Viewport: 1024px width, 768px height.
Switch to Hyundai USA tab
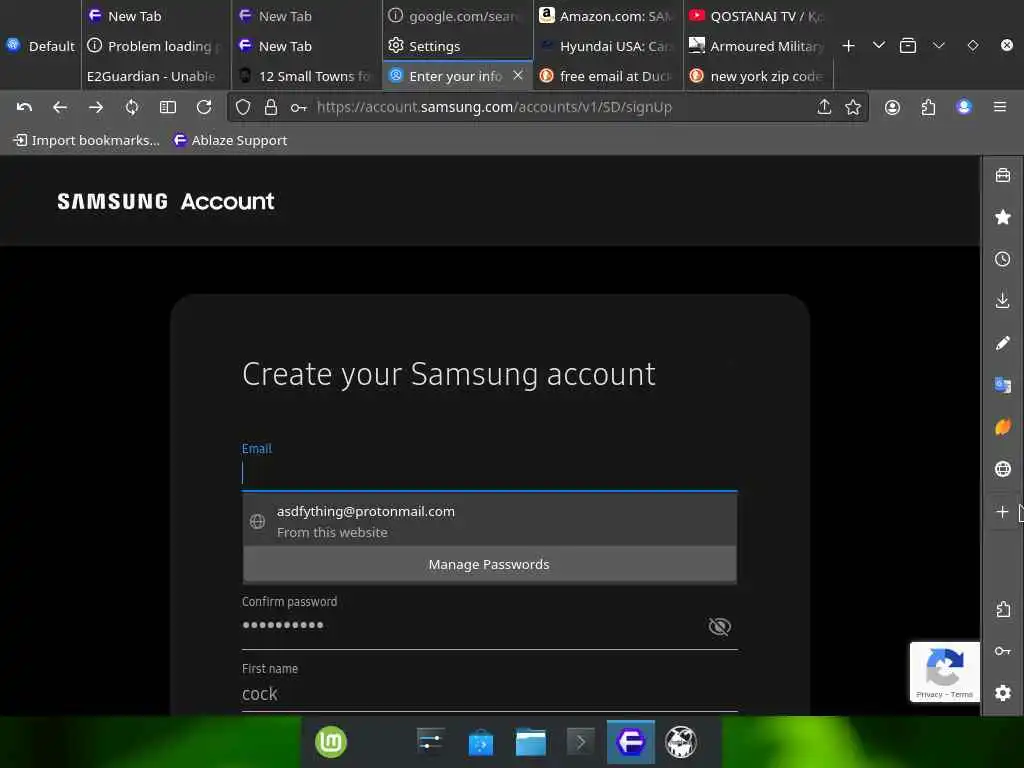(608, 46)
